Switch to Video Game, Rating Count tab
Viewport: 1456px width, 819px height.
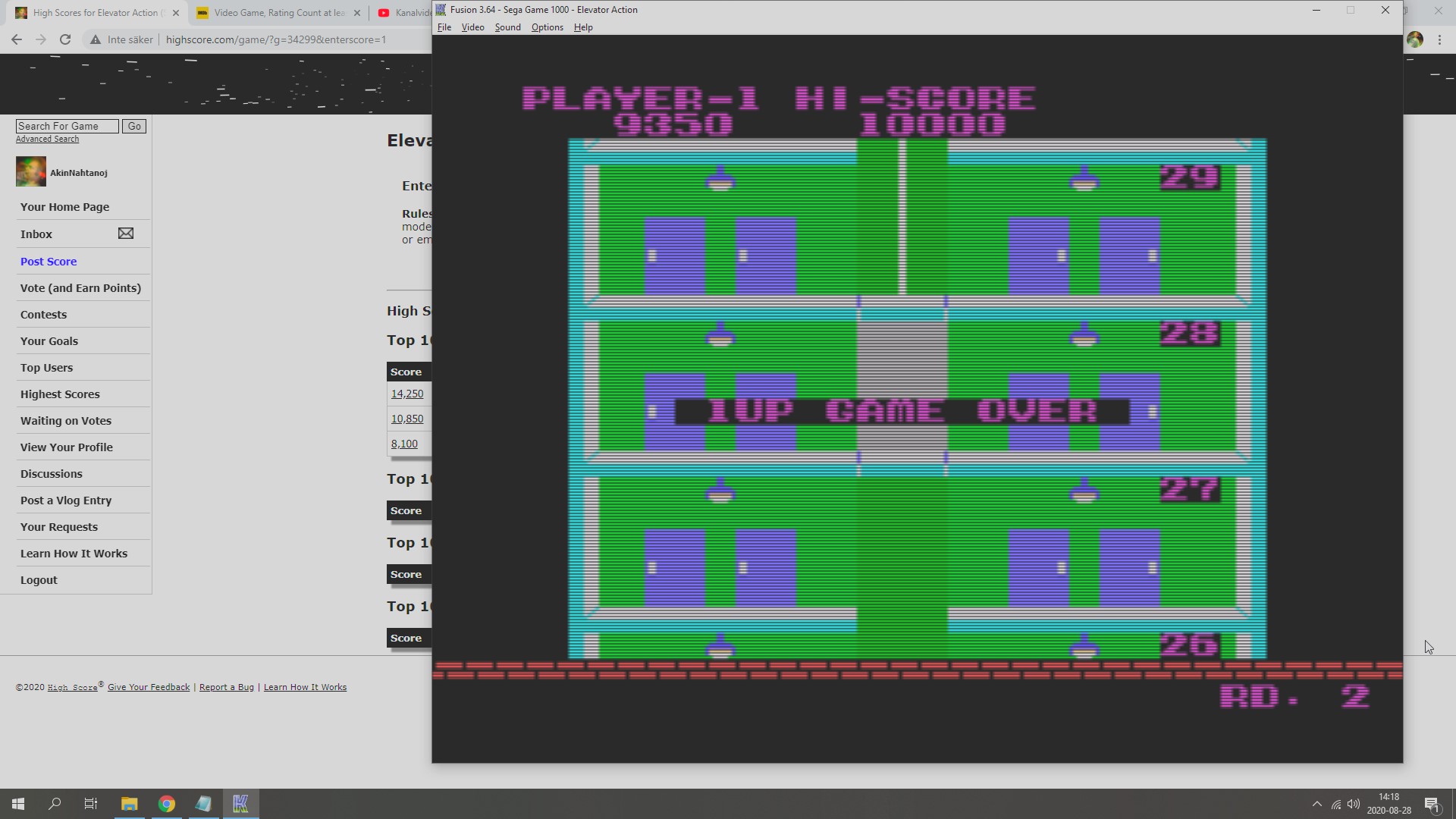[279, 13]
